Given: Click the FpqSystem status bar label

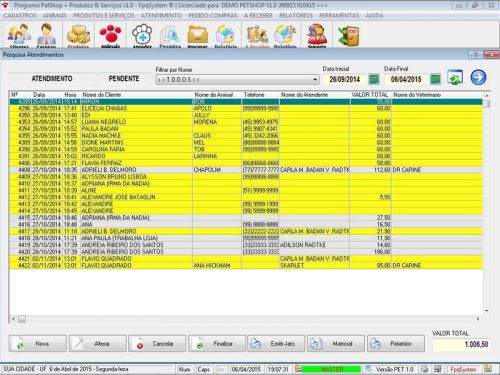Looking at the screenshot, I should pos(463,369).
